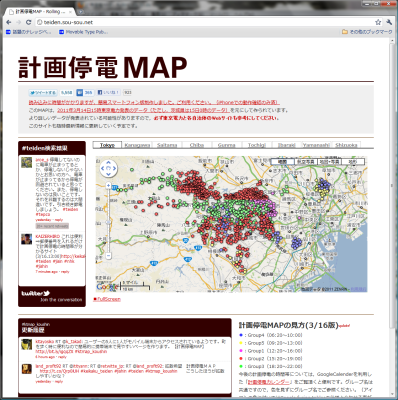Image resolution: width=398 pixels, height=400 pixels.
Task: Open the KAZENHIRO username link
Action: [x=48, y=236]
